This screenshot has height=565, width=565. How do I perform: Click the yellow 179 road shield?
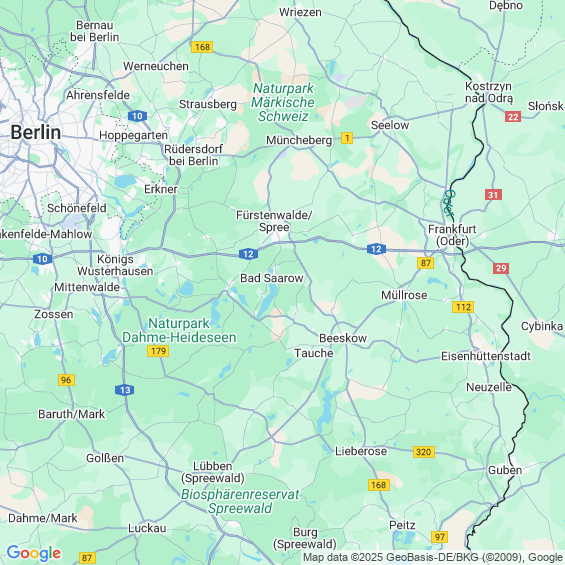(158, 351)
